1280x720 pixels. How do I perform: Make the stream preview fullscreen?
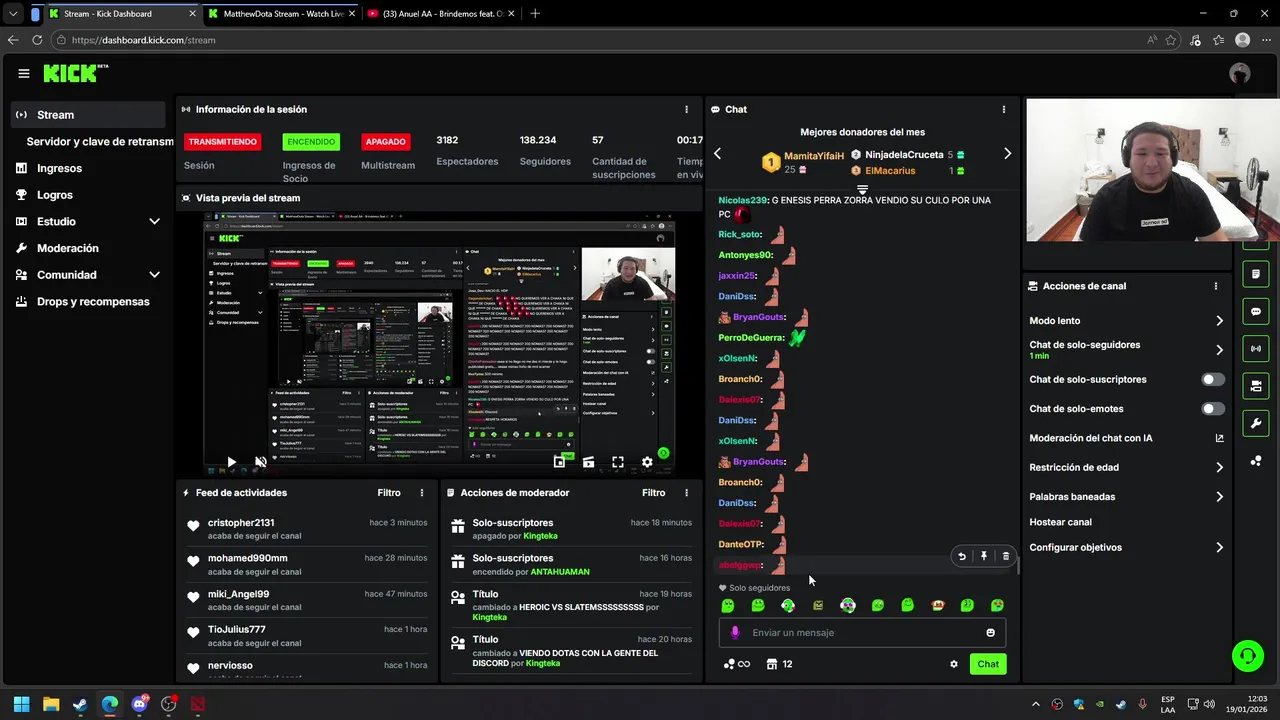618,462
